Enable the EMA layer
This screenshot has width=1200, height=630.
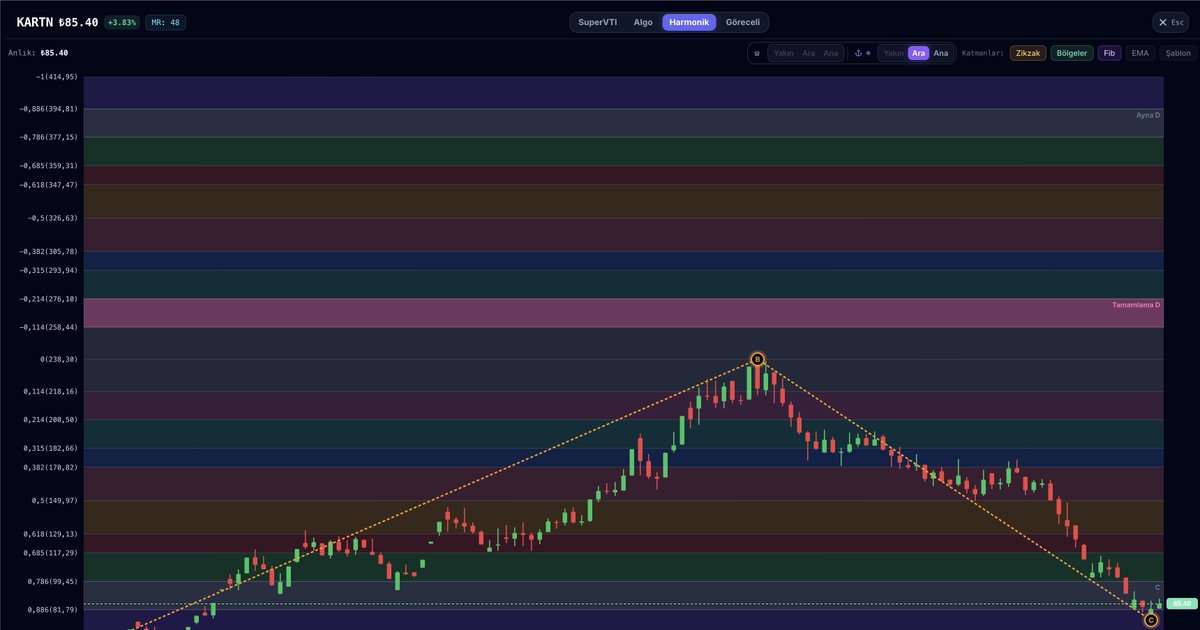pyautogui.click(x=1140, y=53)
